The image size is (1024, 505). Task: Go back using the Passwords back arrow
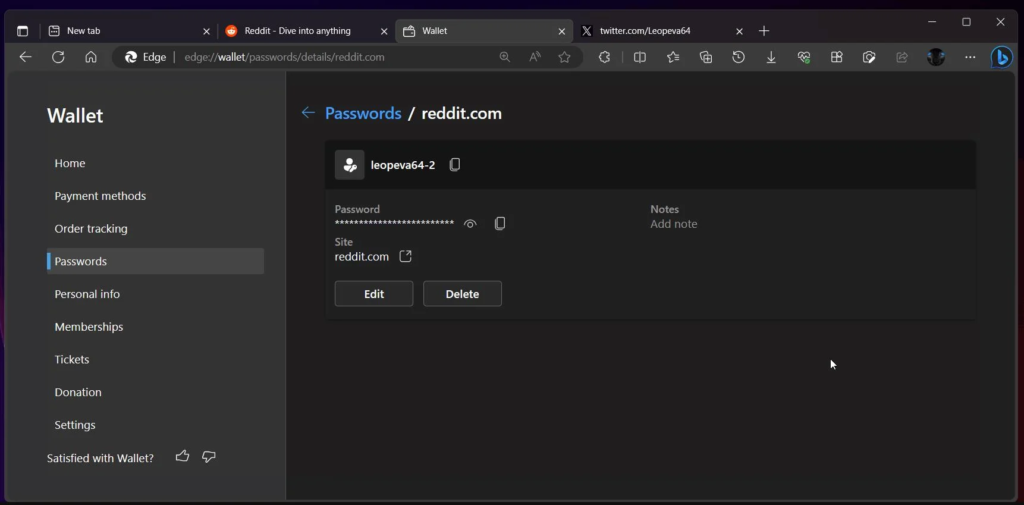308,113
